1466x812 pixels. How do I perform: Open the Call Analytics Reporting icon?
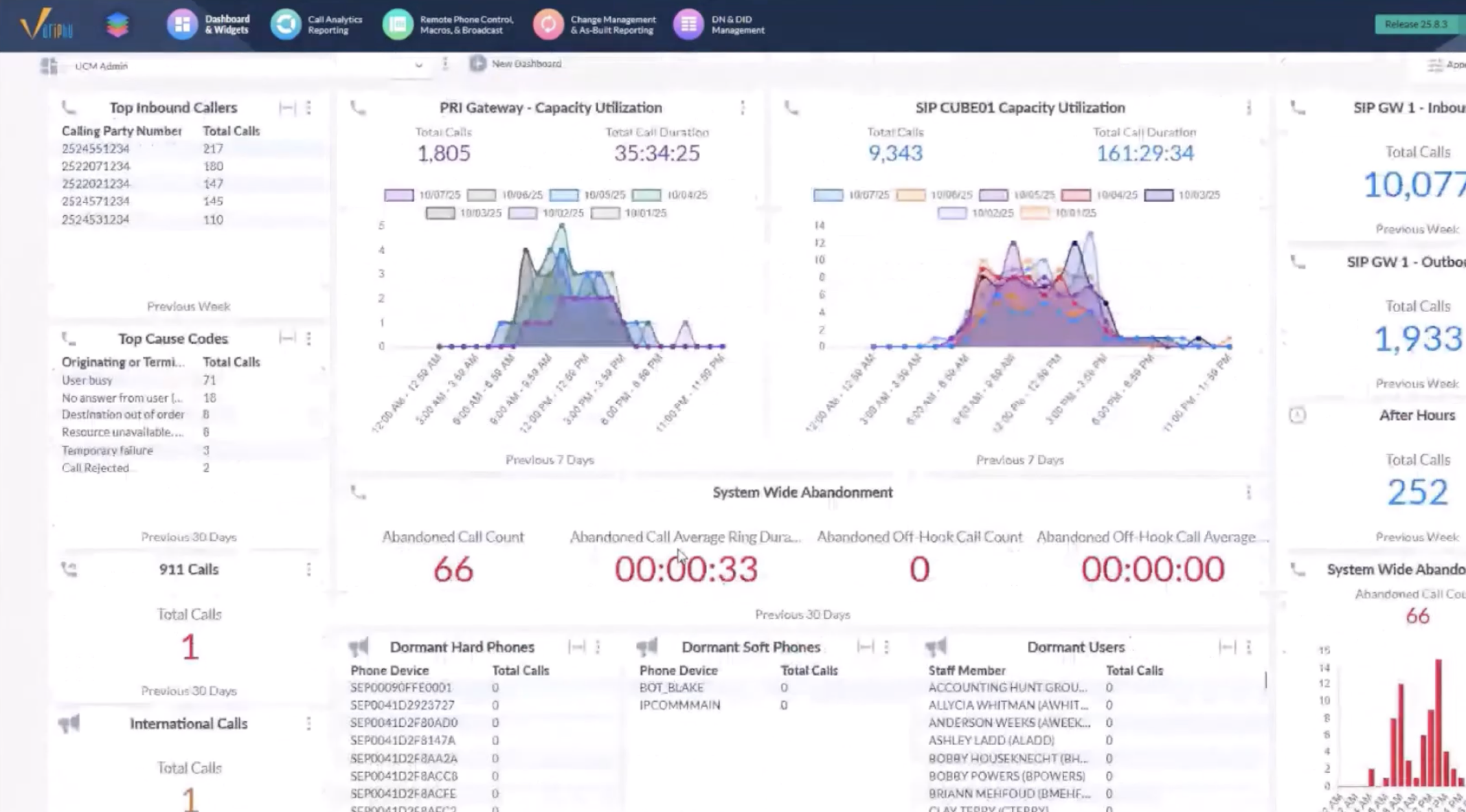coord(285,25)
